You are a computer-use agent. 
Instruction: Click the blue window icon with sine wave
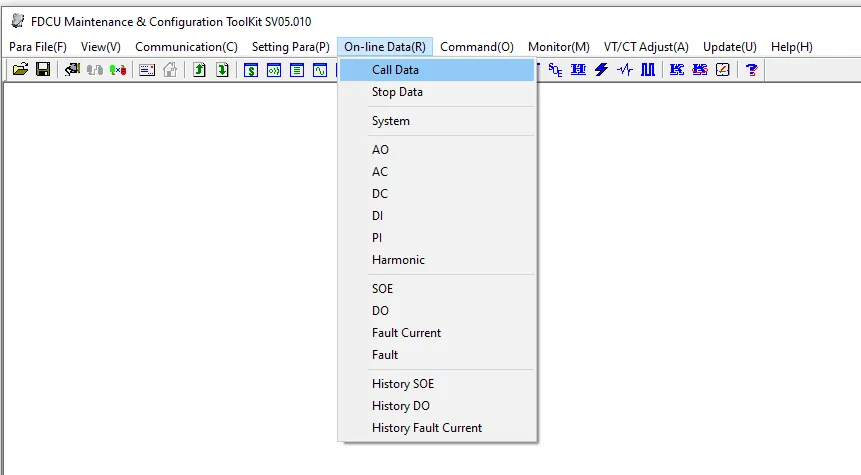click(320, 70)
